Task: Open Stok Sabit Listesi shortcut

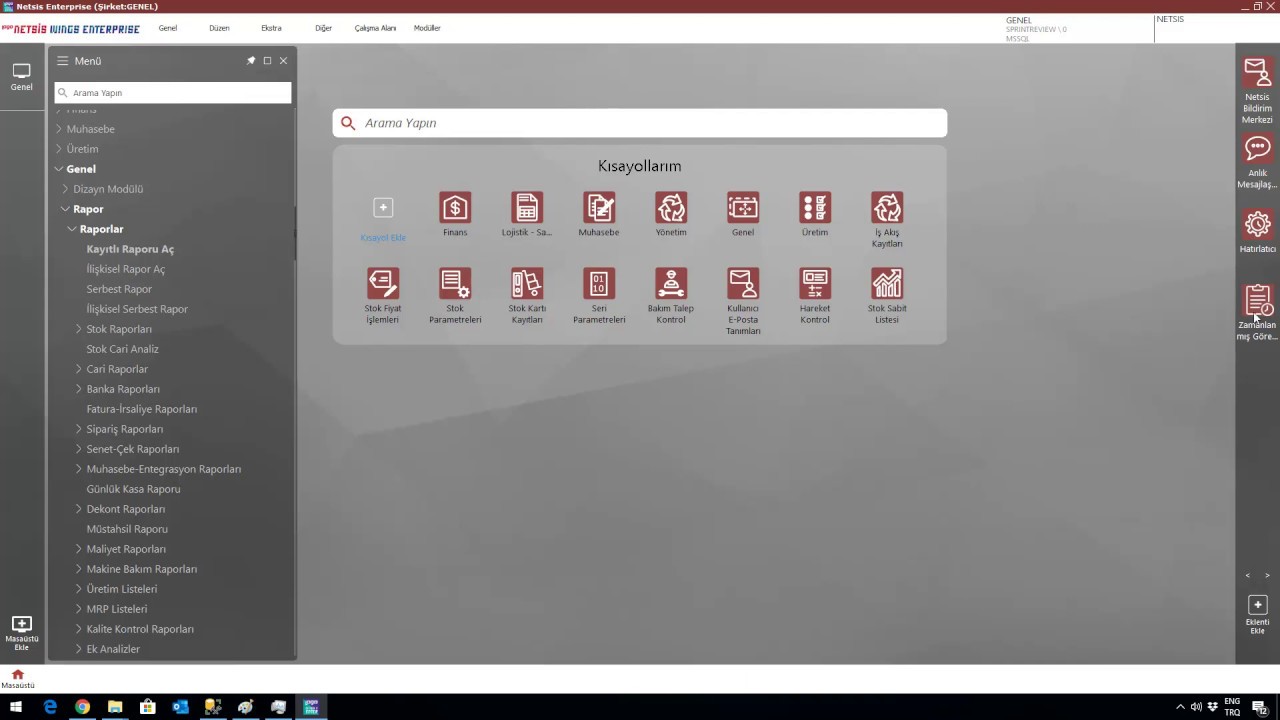Action: click(887, 284)
